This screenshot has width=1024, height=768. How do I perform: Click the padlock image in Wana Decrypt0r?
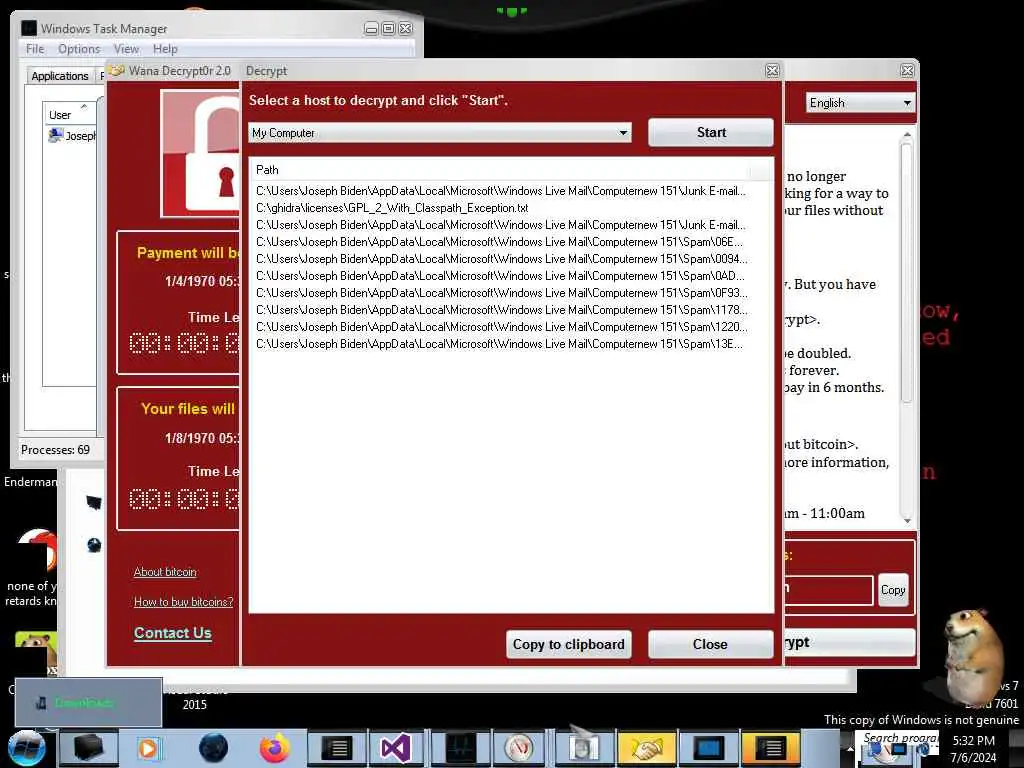pyautogui.click(x=201, y=153)
